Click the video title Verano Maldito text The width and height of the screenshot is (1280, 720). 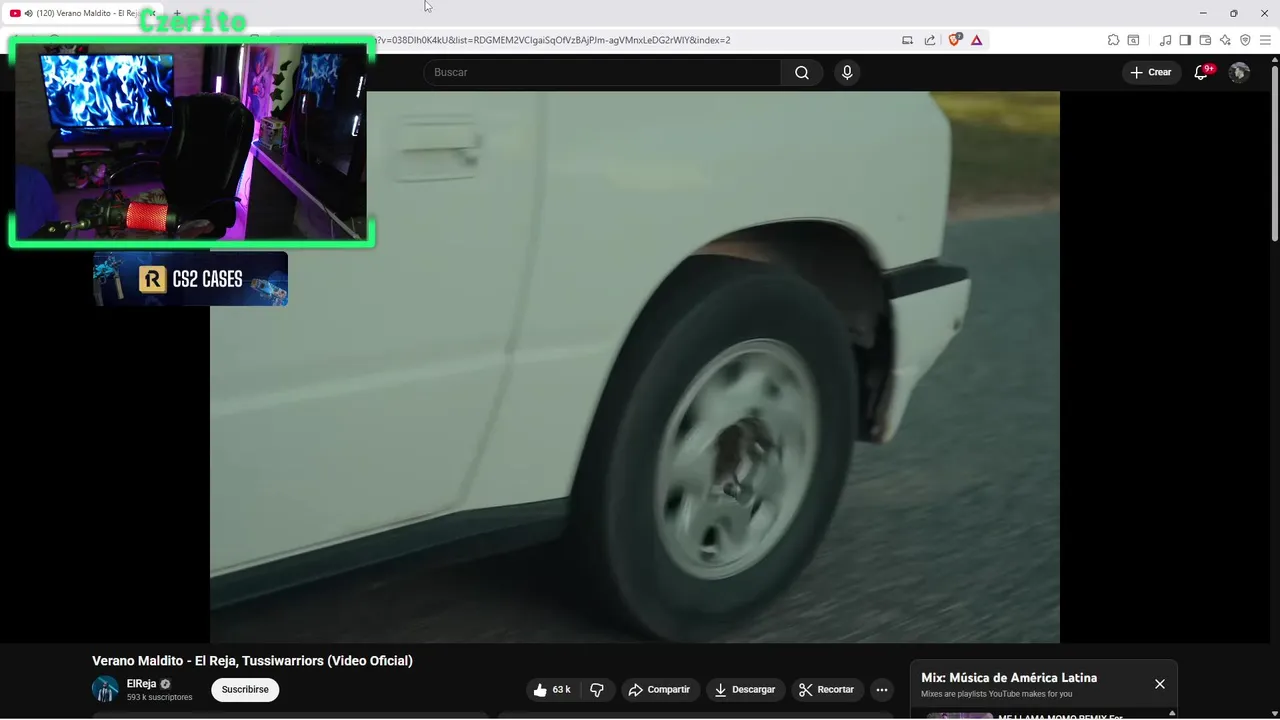(x=252, y=661)
